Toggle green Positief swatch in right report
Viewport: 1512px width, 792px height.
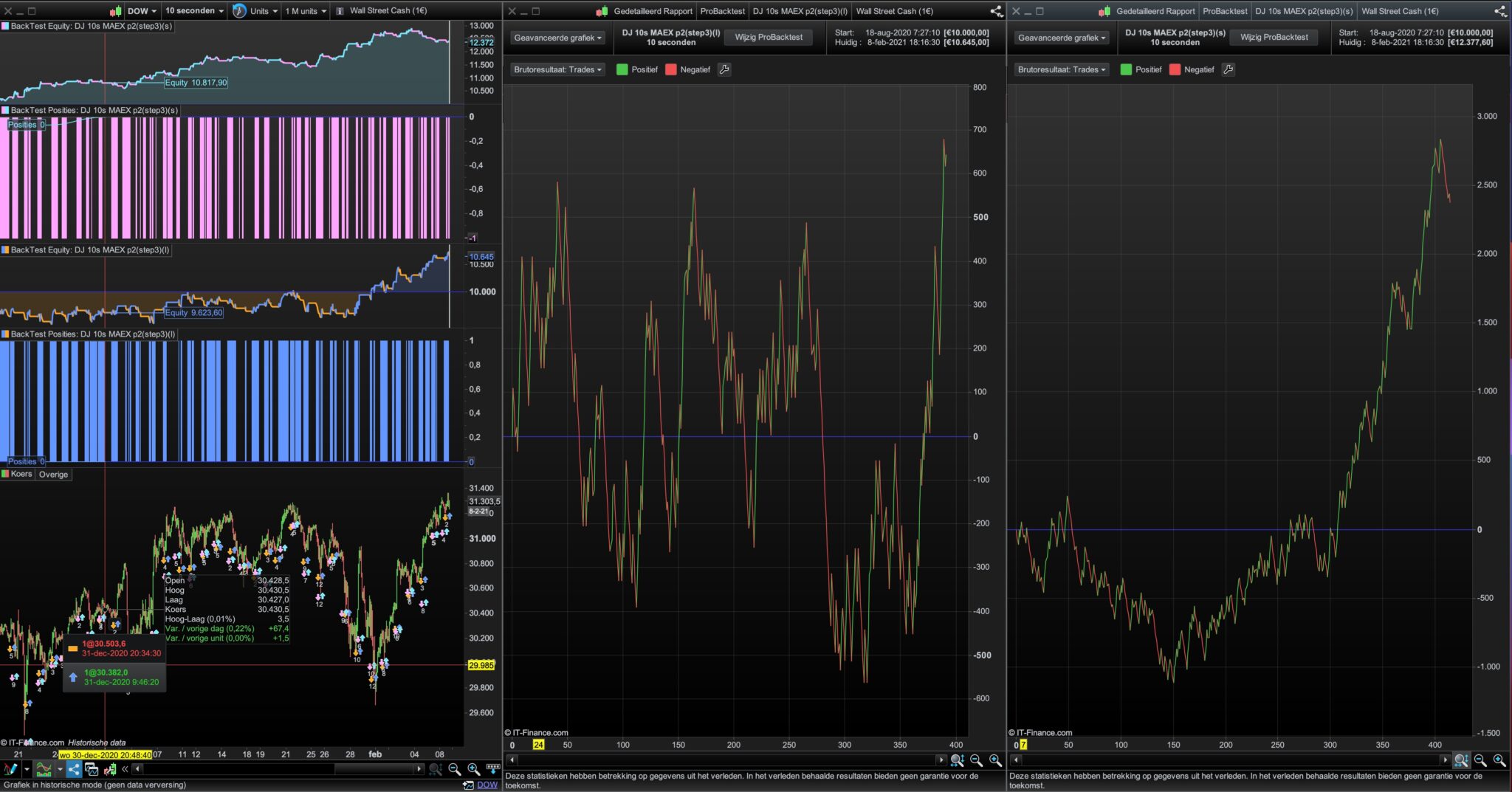point(1126,69)
